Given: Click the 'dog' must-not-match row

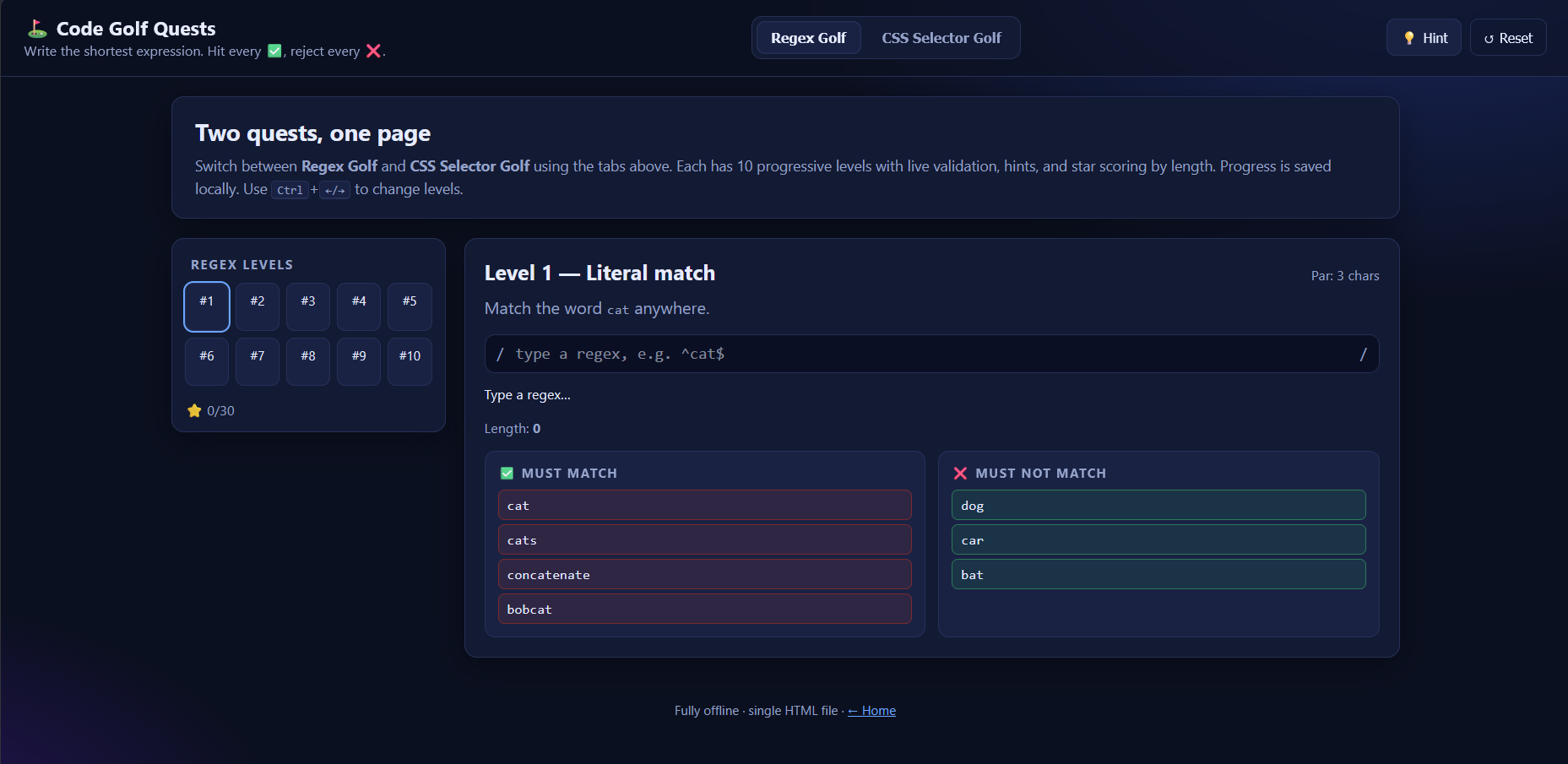Looking at the screenshot, I should click(1158, 505).
